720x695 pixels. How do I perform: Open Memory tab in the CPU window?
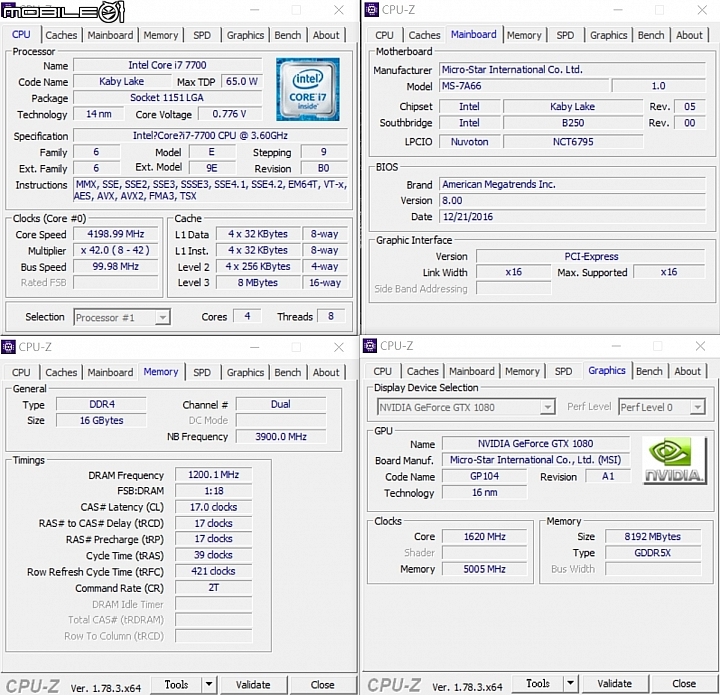(161, 35)
